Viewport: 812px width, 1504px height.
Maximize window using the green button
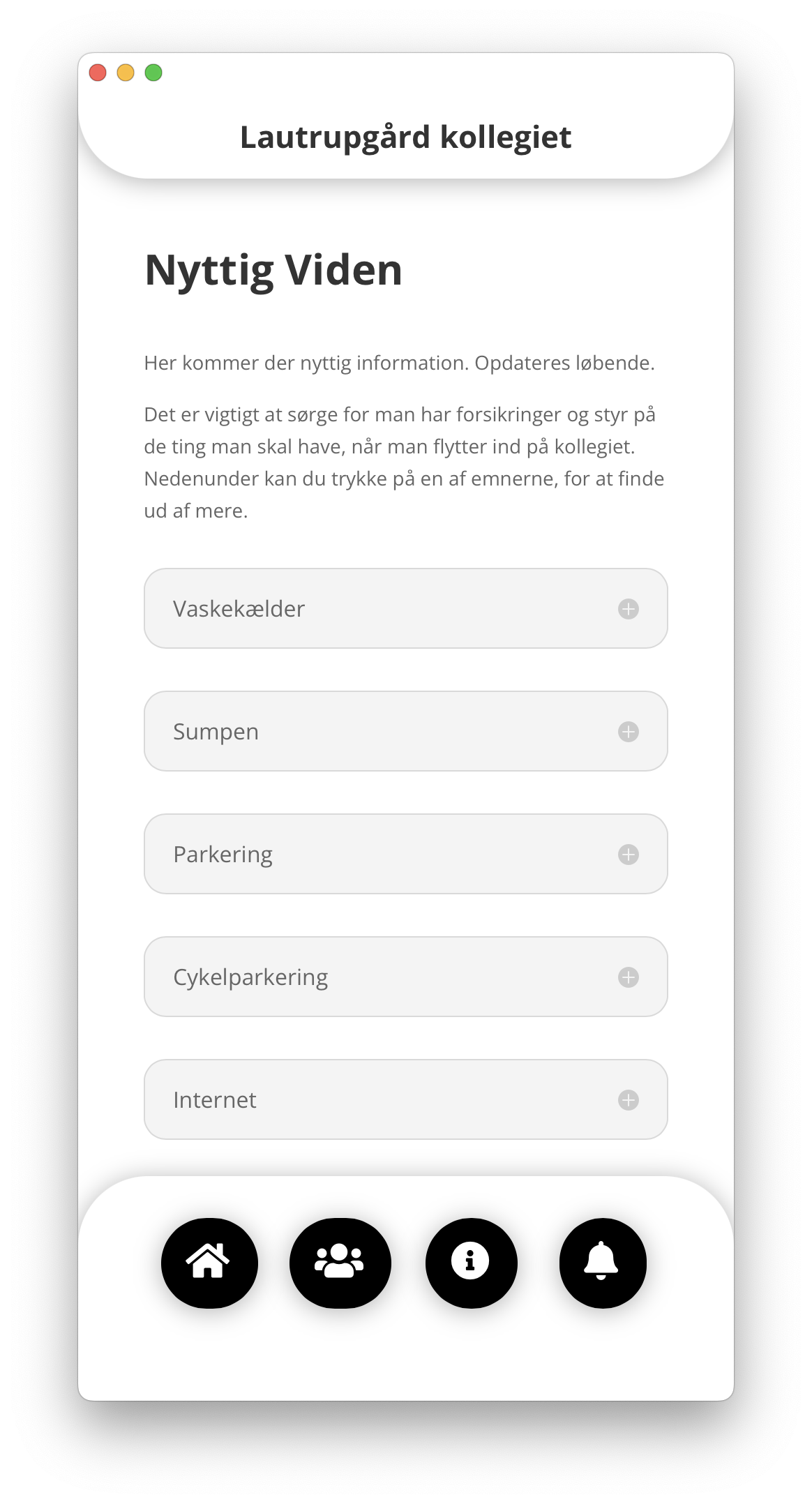click(x=153, y=73)
